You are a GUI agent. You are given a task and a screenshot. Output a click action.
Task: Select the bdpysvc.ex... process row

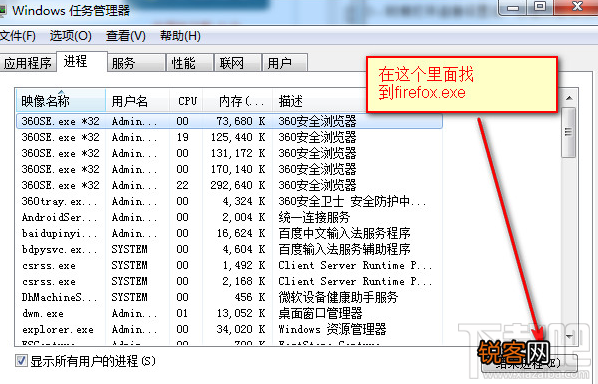click(x=229, y=249)
